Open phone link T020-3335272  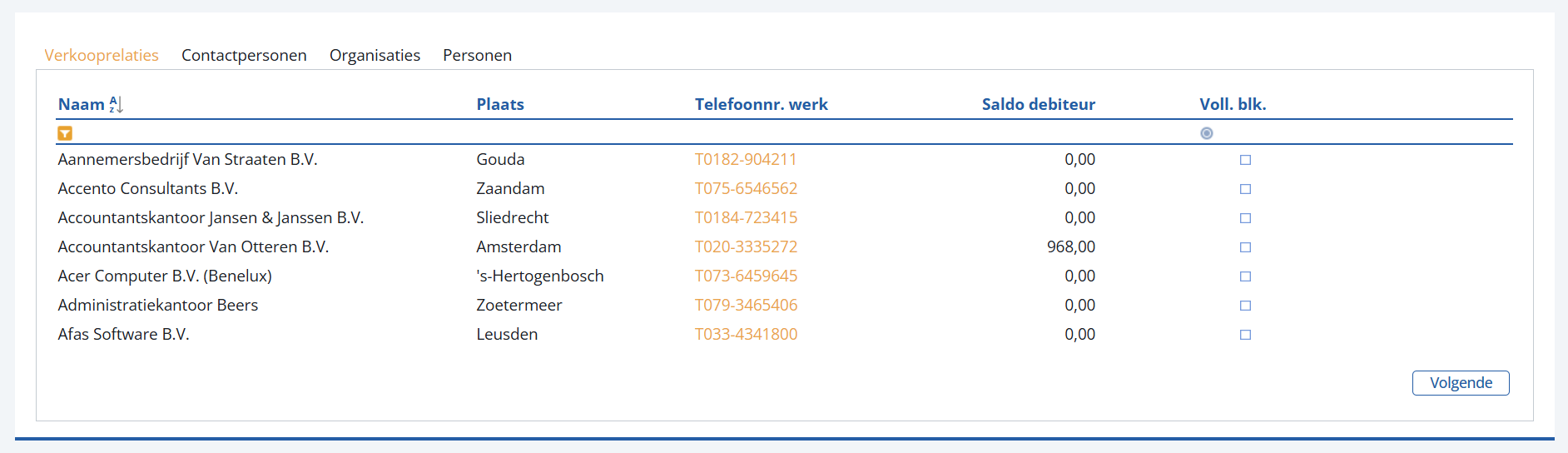point(746,246)
